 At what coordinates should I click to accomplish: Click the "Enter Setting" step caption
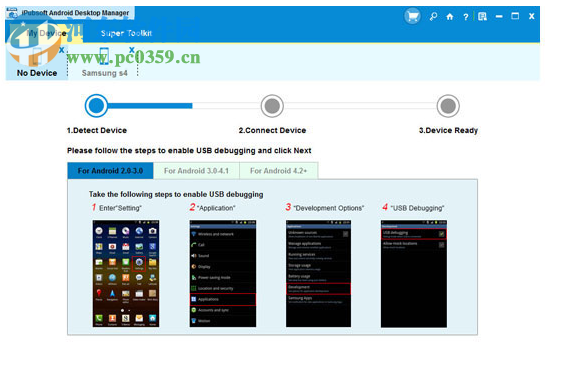click(x=120, y=208)
